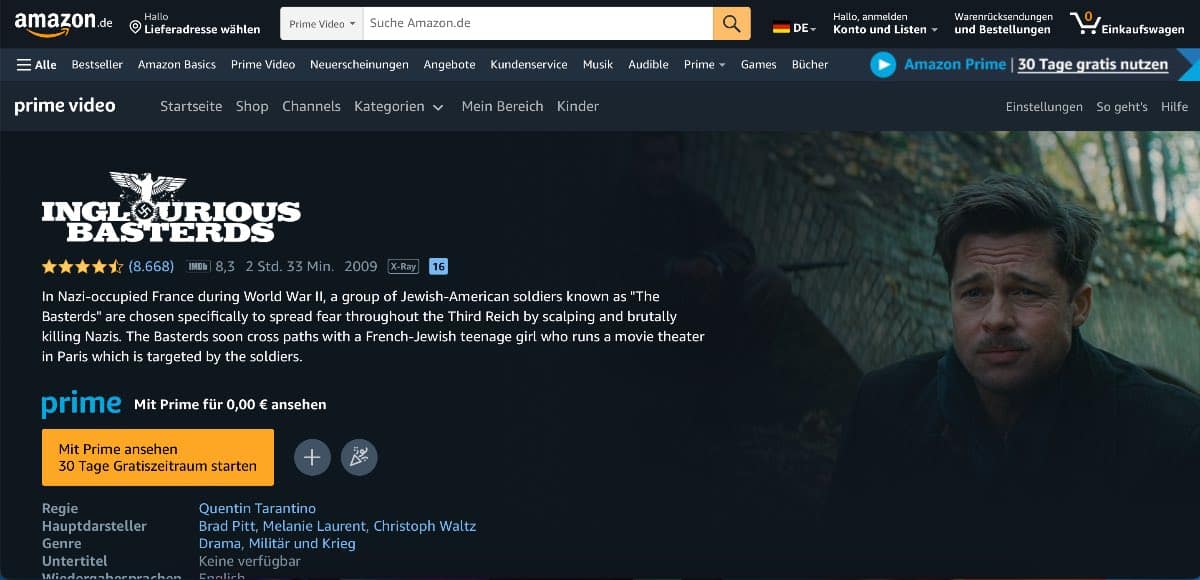The height and width of the screenshot is (580, 1200).
Task: Open Bestseller in the nav bar
Action: [97, 64]
